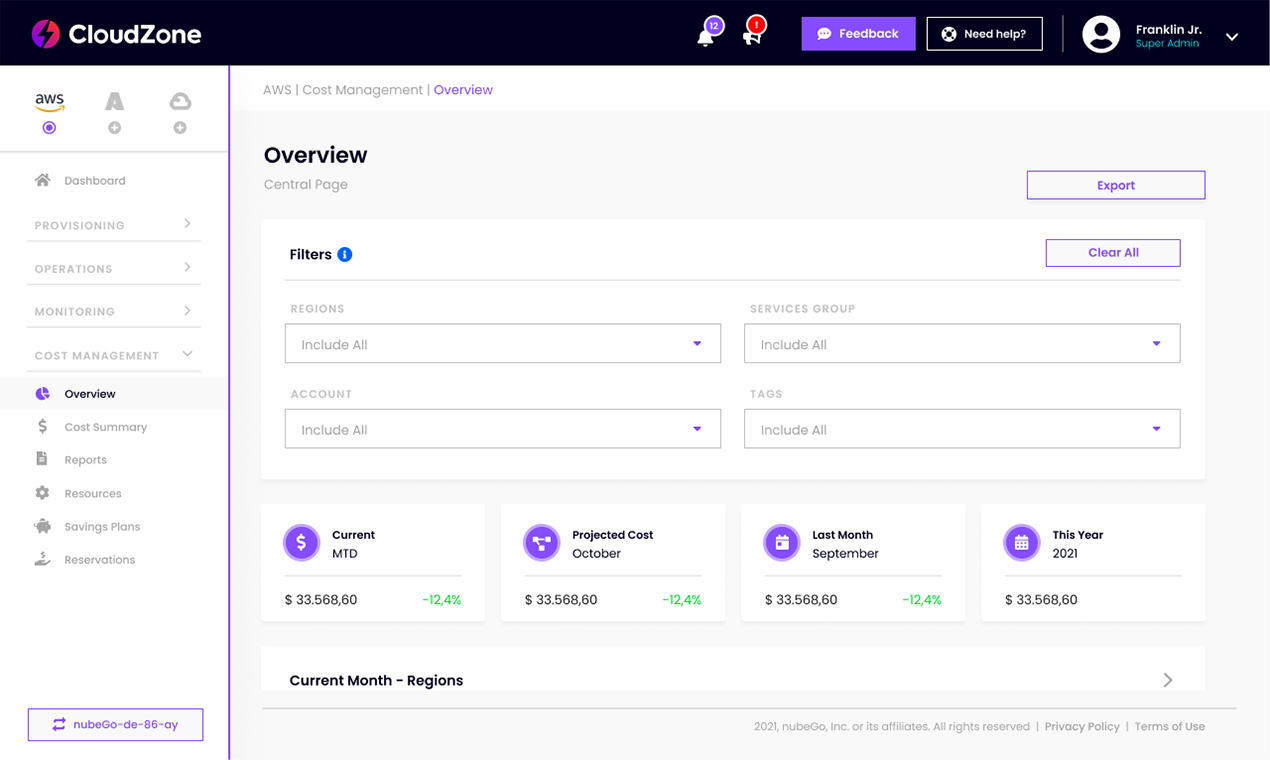Click the Cost Summary dollar icon

click(x=42, y=426)
